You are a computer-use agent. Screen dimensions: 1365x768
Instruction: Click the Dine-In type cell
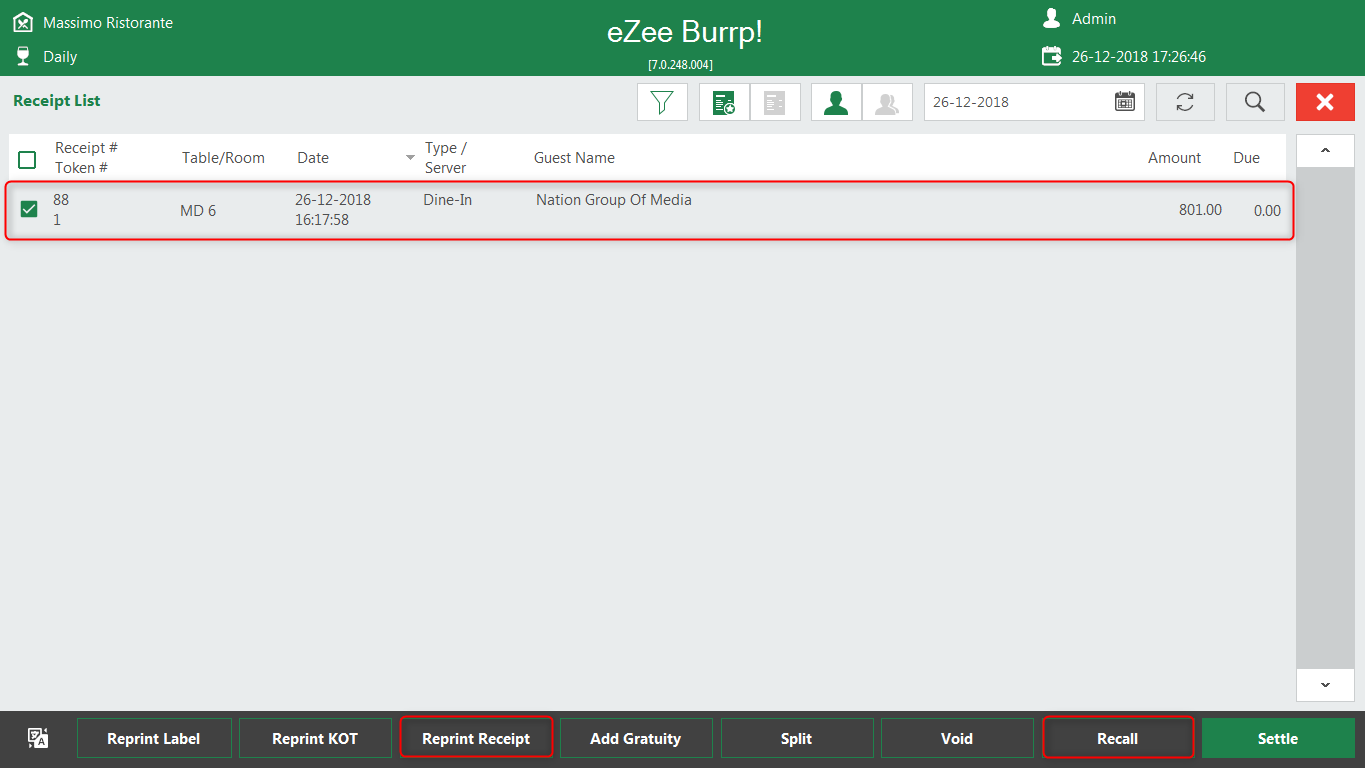(x=447, y=200)
